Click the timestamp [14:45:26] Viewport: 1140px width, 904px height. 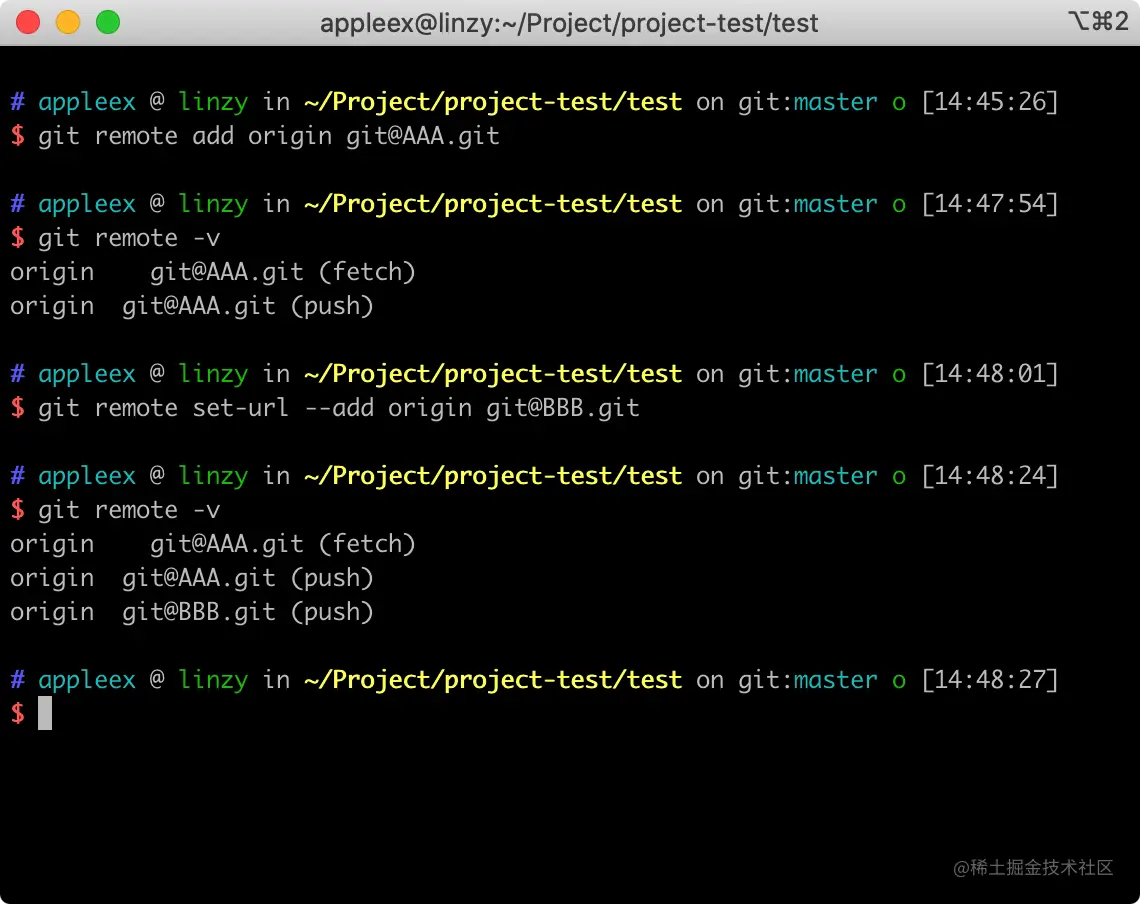[990, 102]
